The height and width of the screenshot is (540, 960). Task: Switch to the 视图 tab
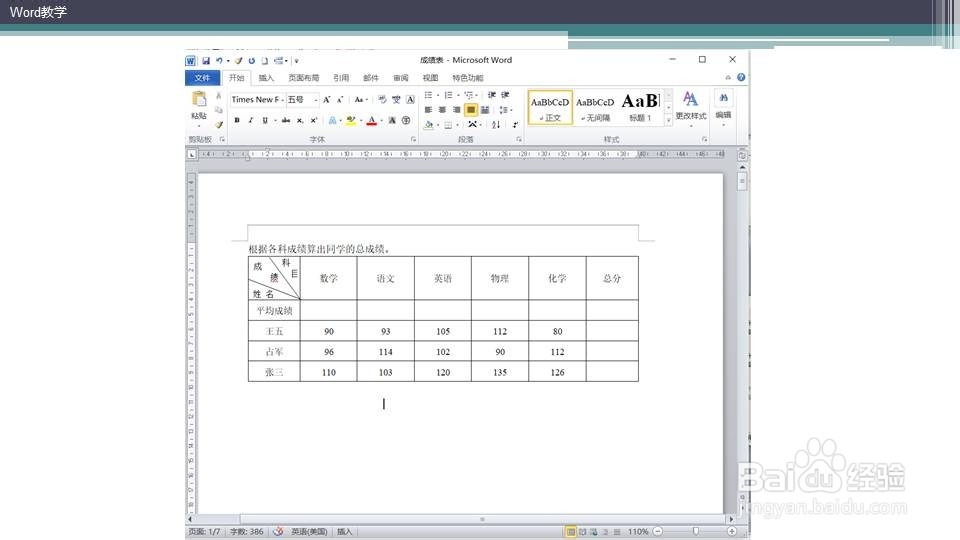(x=430, y=78)
